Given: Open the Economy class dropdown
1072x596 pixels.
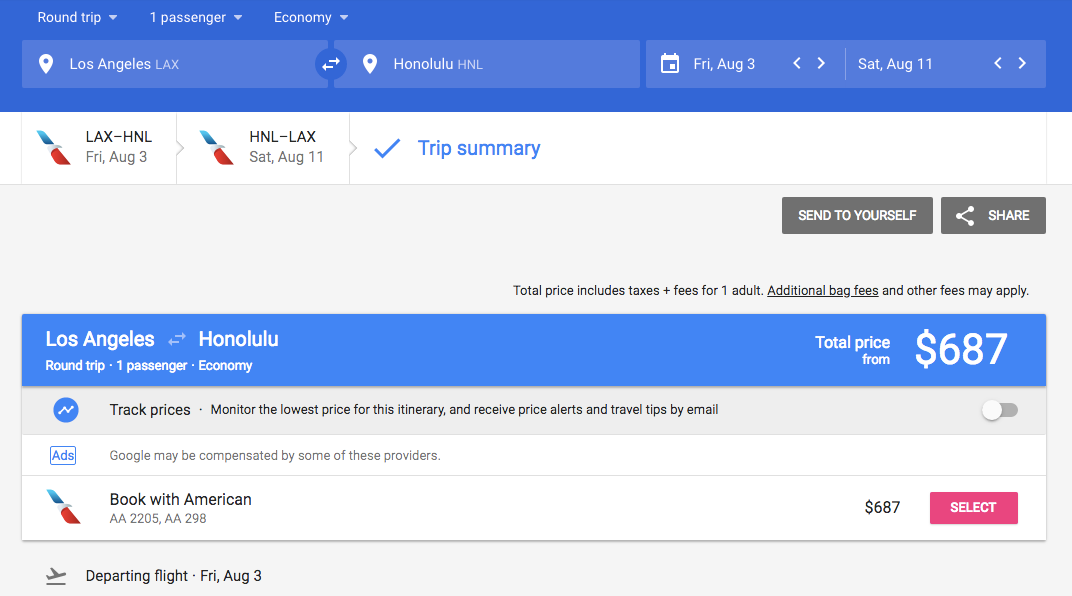Looking at the screenshot, I should pyautogui.click(x=311, y=17).
